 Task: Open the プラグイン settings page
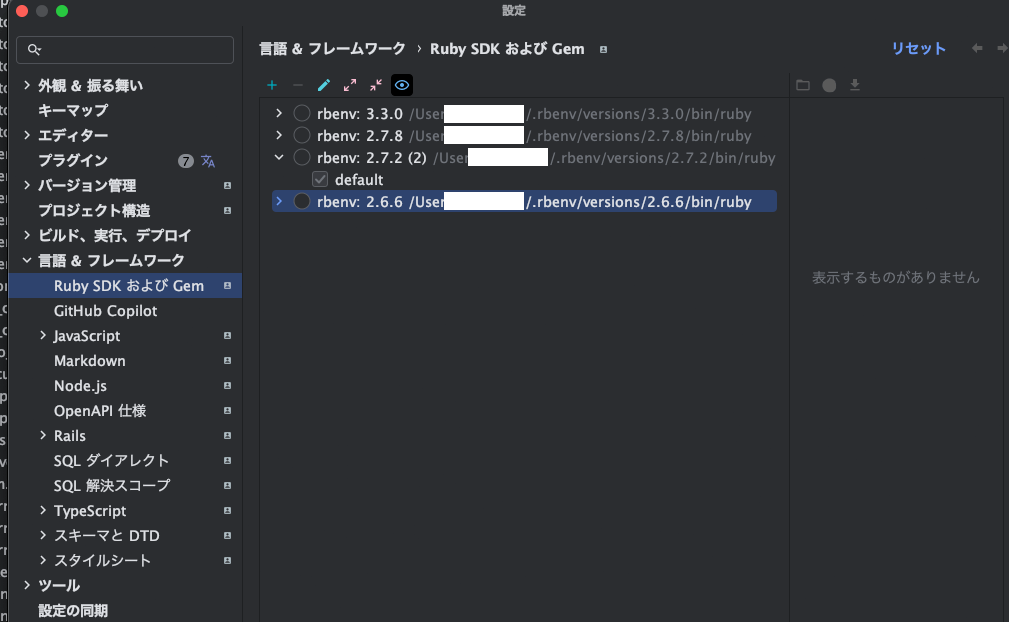[73, 161]
